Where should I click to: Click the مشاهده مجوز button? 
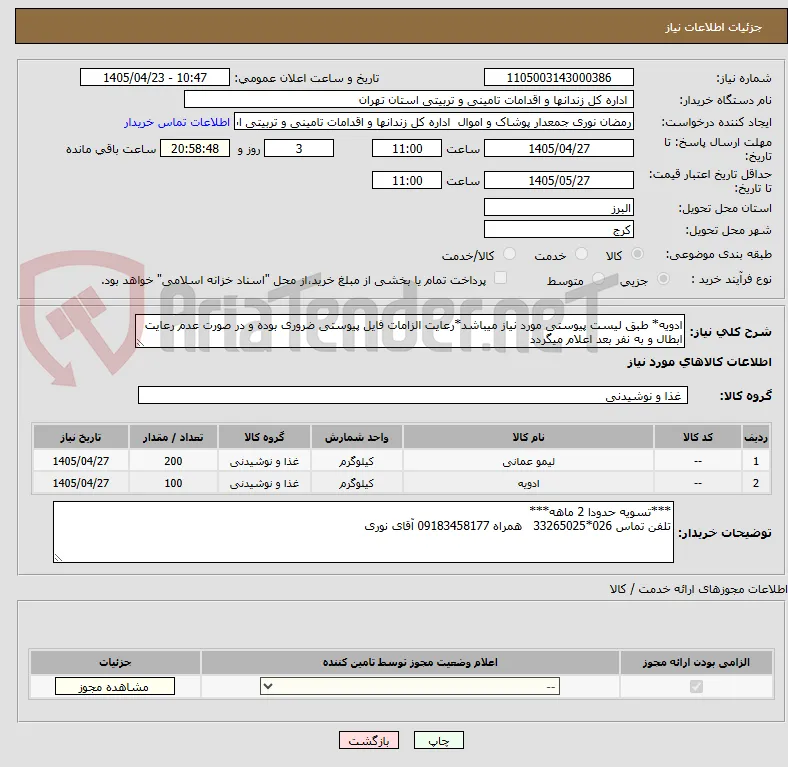115,687
